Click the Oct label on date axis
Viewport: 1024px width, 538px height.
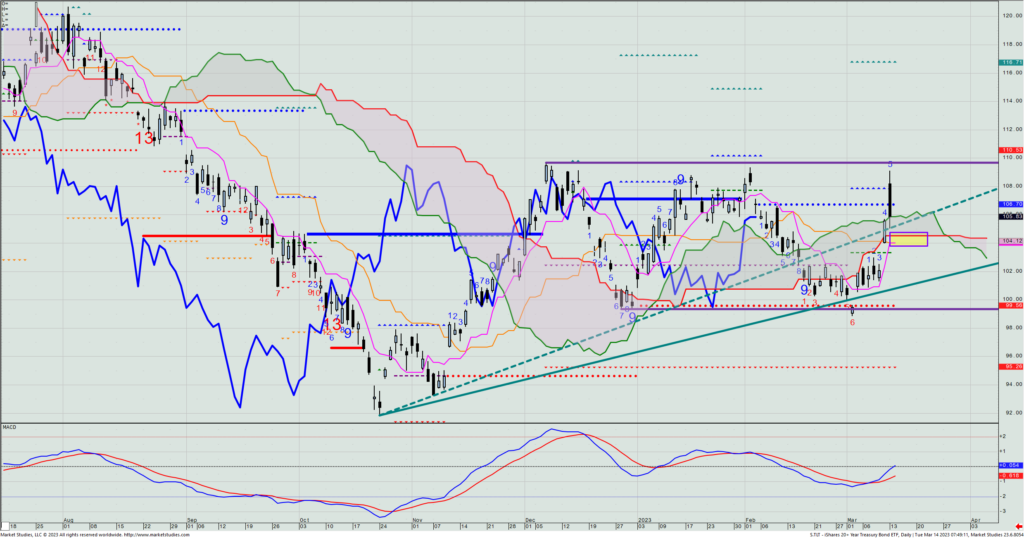click(x=303, y=520)
